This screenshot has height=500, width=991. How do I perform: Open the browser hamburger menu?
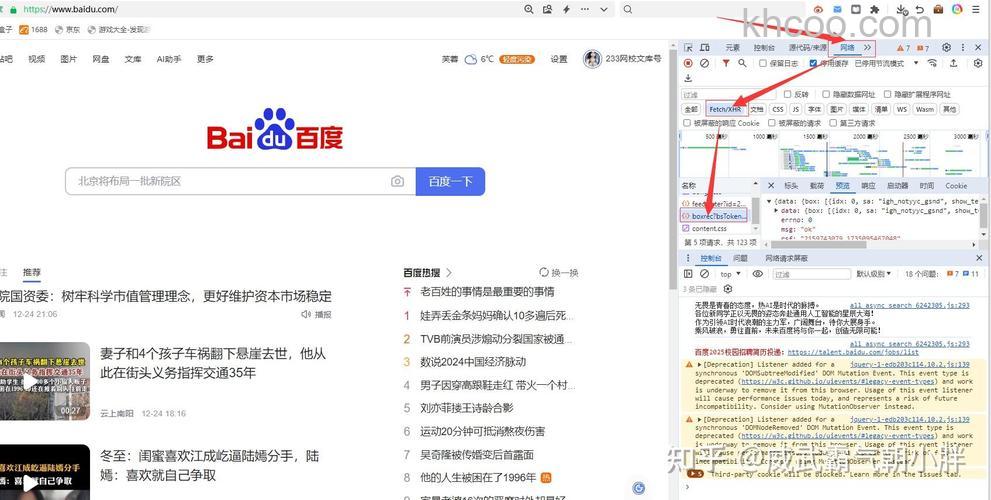click(x=976, y=9)
